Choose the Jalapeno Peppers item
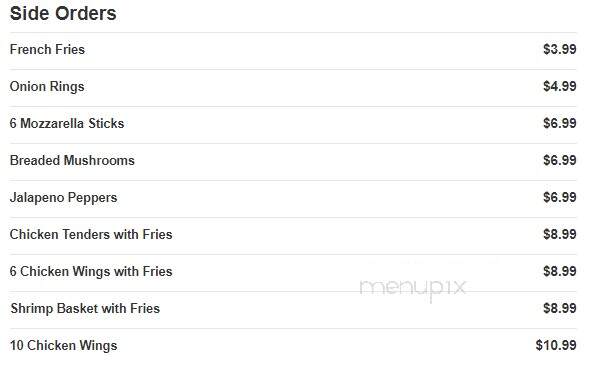Image resolution: width=592 pixels, height=370 pixels. point(63,198)
